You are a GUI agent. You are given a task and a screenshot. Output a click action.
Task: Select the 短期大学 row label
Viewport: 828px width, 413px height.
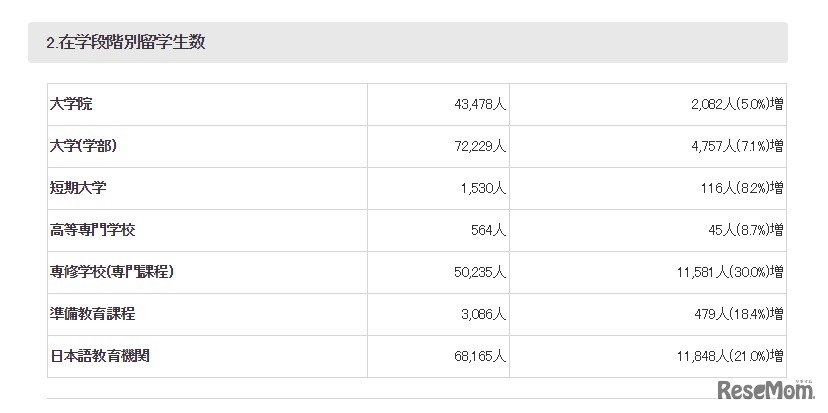pyautogui.click(x=78, y=188)
